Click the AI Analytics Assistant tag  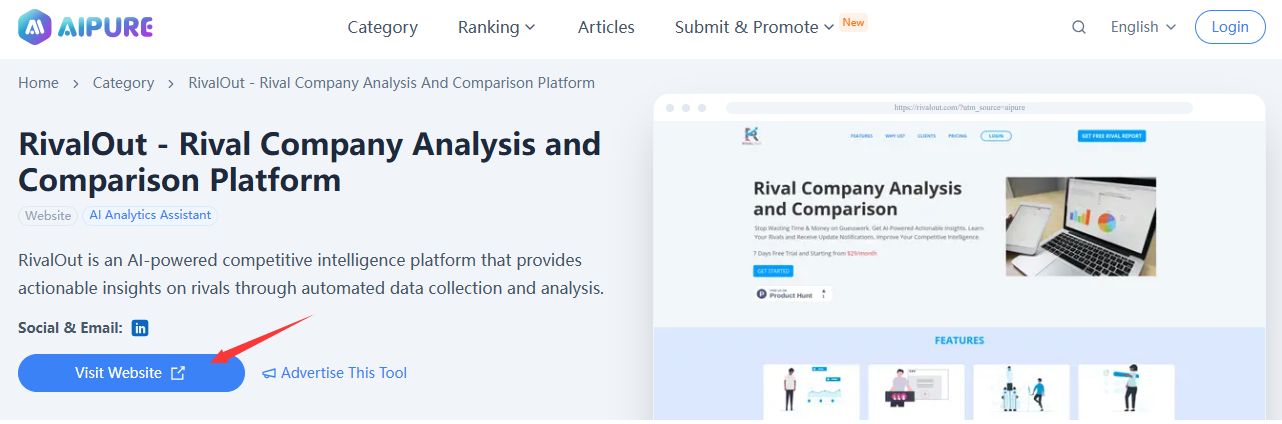click(150, 215)
